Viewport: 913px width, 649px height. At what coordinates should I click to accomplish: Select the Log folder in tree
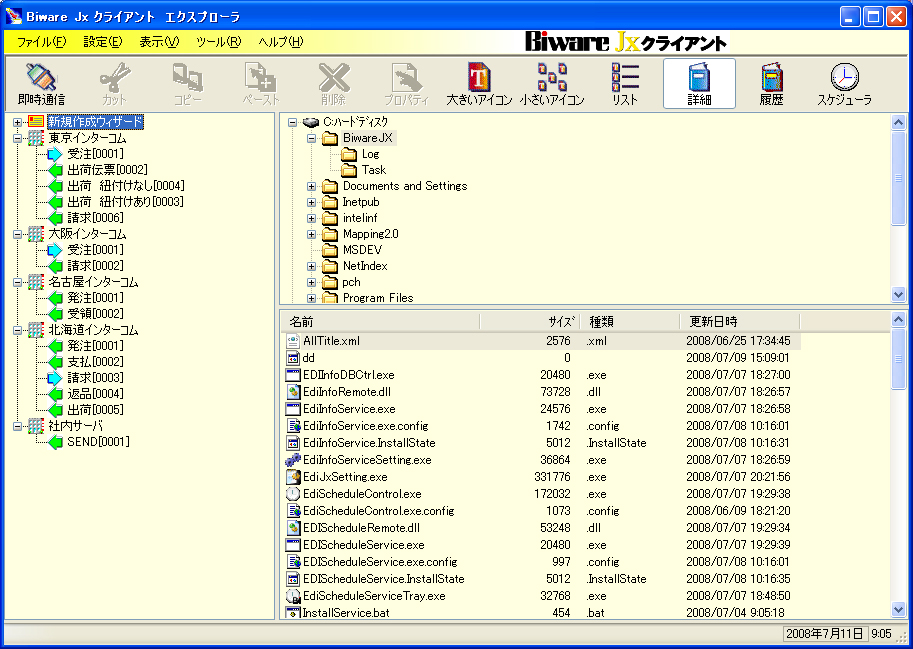click(x=370, y=154)
